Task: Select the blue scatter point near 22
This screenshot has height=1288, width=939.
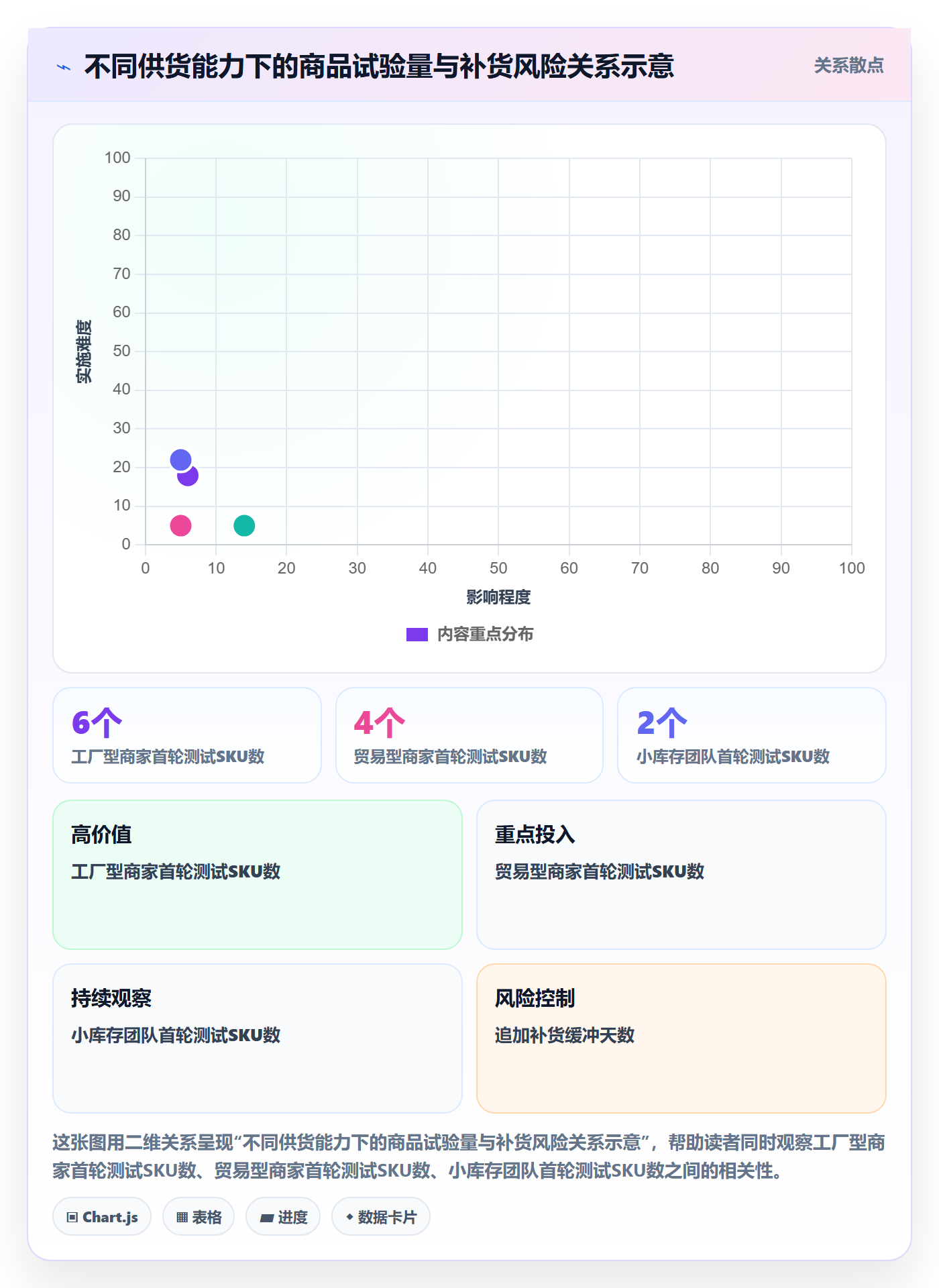Action: pos(180,460)
